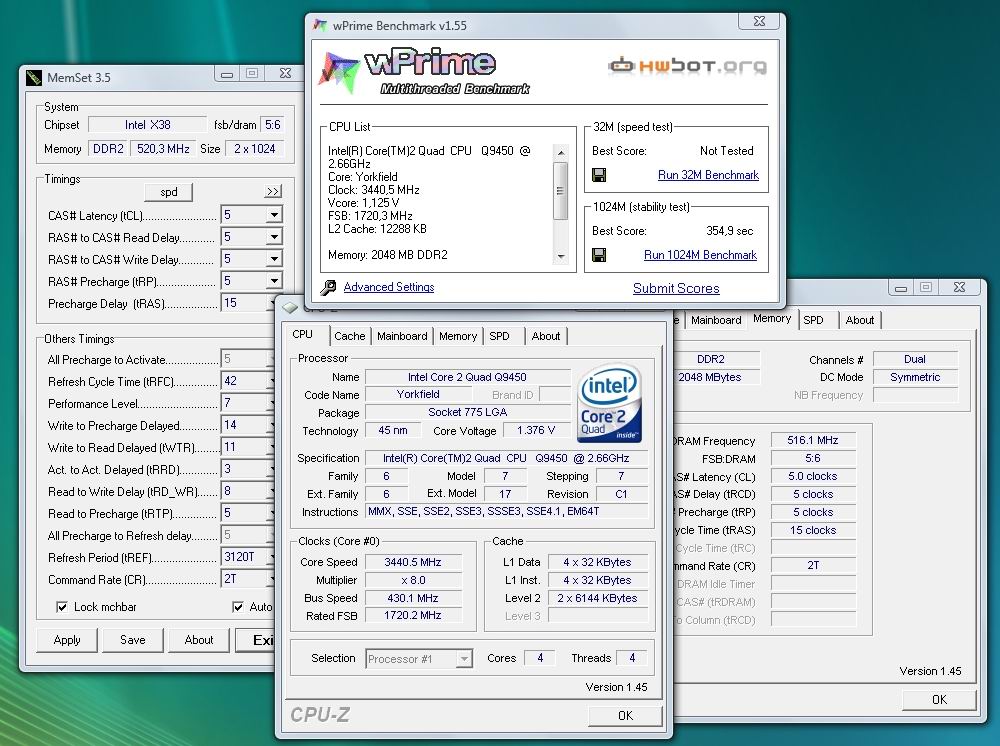Click the Core Voltage value 1.376 V

tap(536, 430)
